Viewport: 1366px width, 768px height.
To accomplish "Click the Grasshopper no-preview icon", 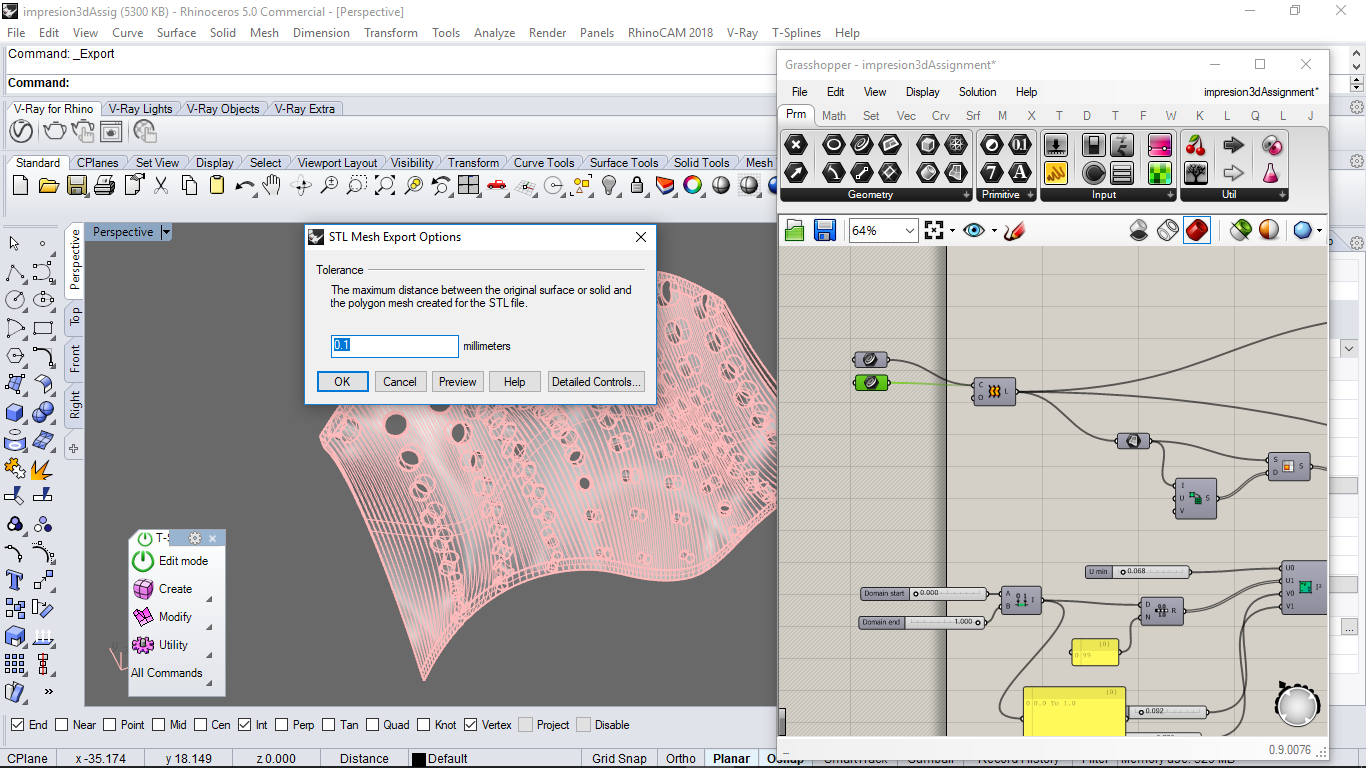I will pyautogui.click(x=1139, y=231).
